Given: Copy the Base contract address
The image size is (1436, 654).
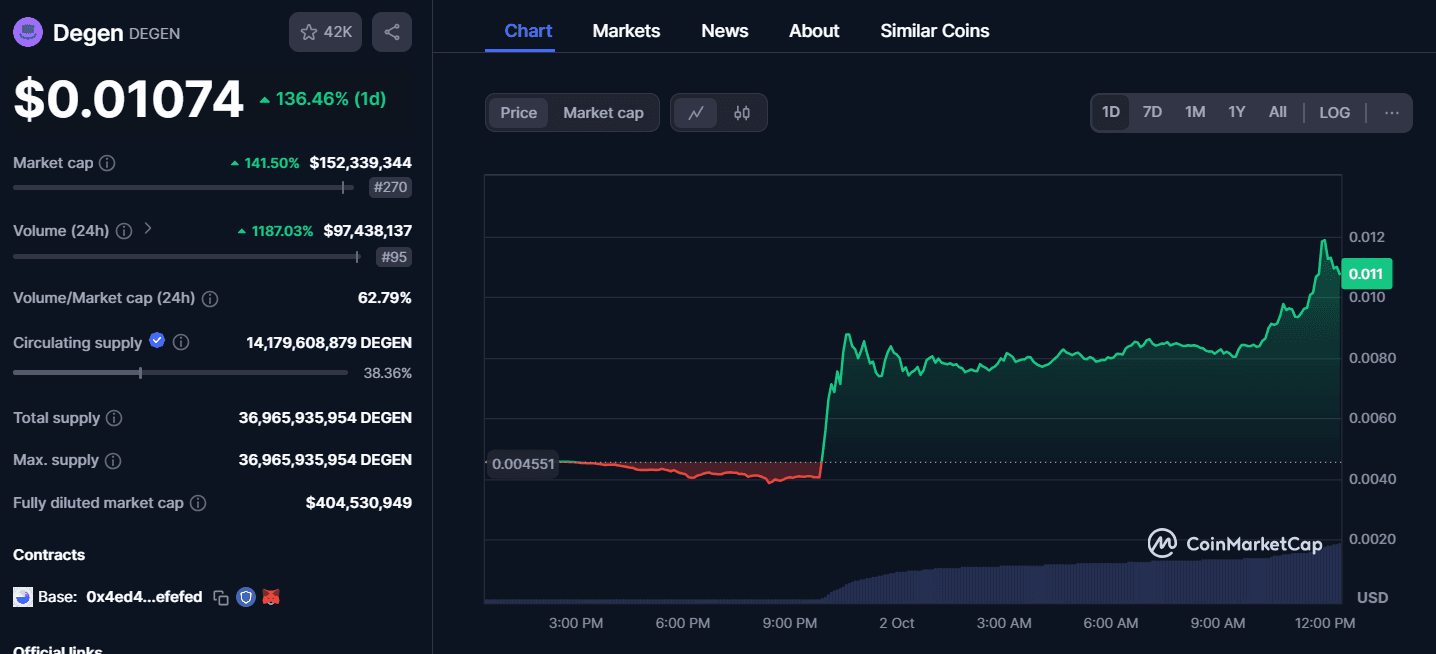Looking at the screenshot, I should tap(221, 598).
